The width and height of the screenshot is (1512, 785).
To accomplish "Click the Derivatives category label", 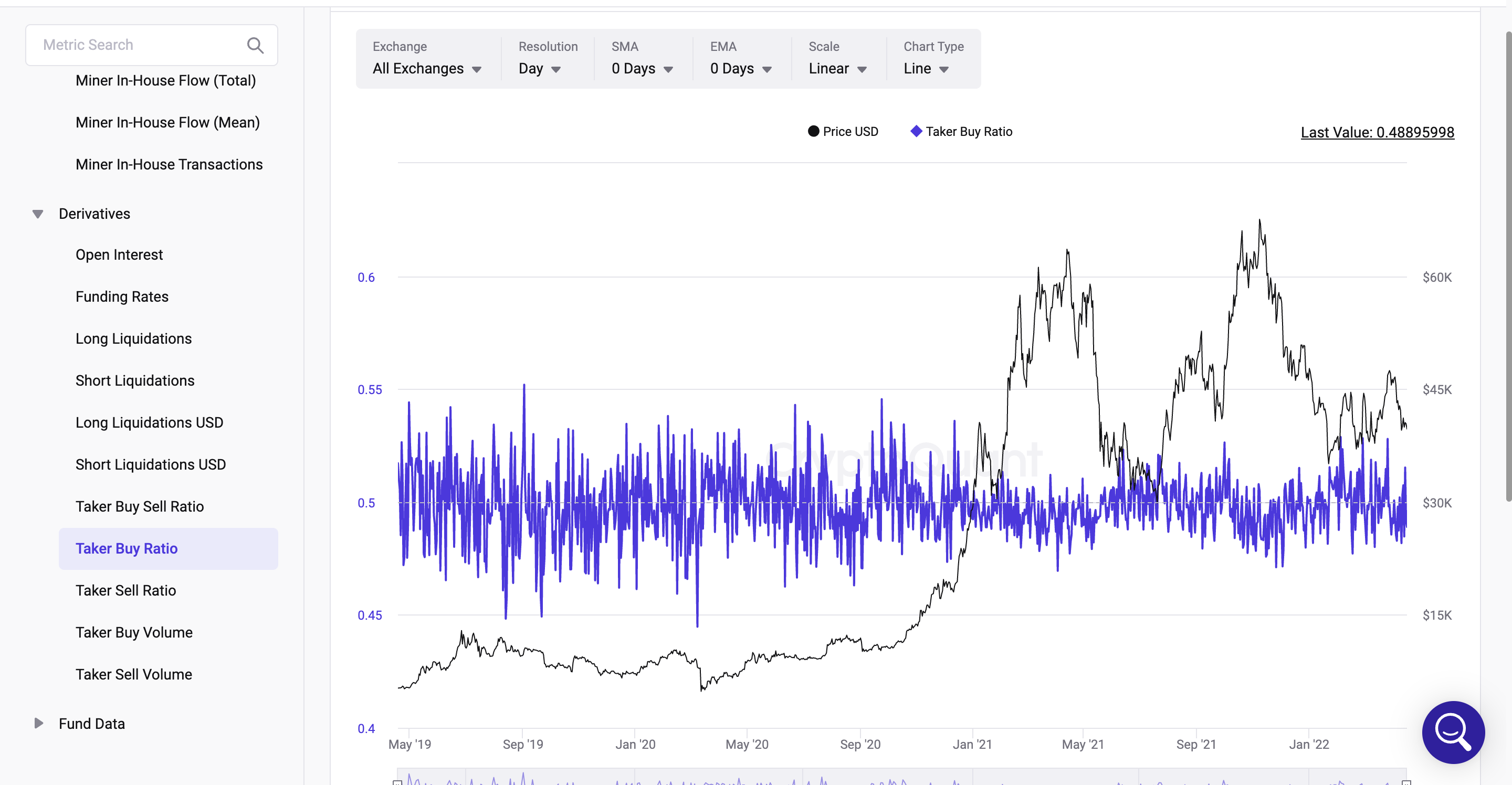I will click(x=94, y=214).
